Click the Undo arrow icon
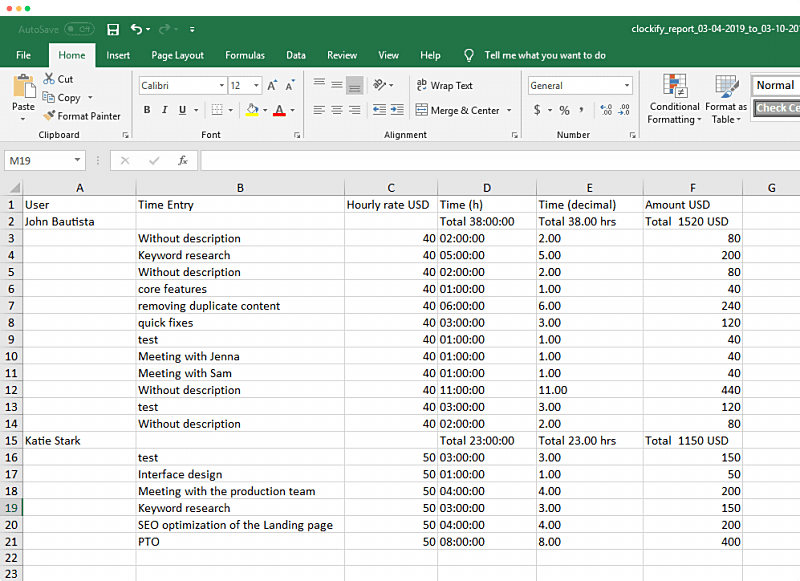 [x=136, y=29]
